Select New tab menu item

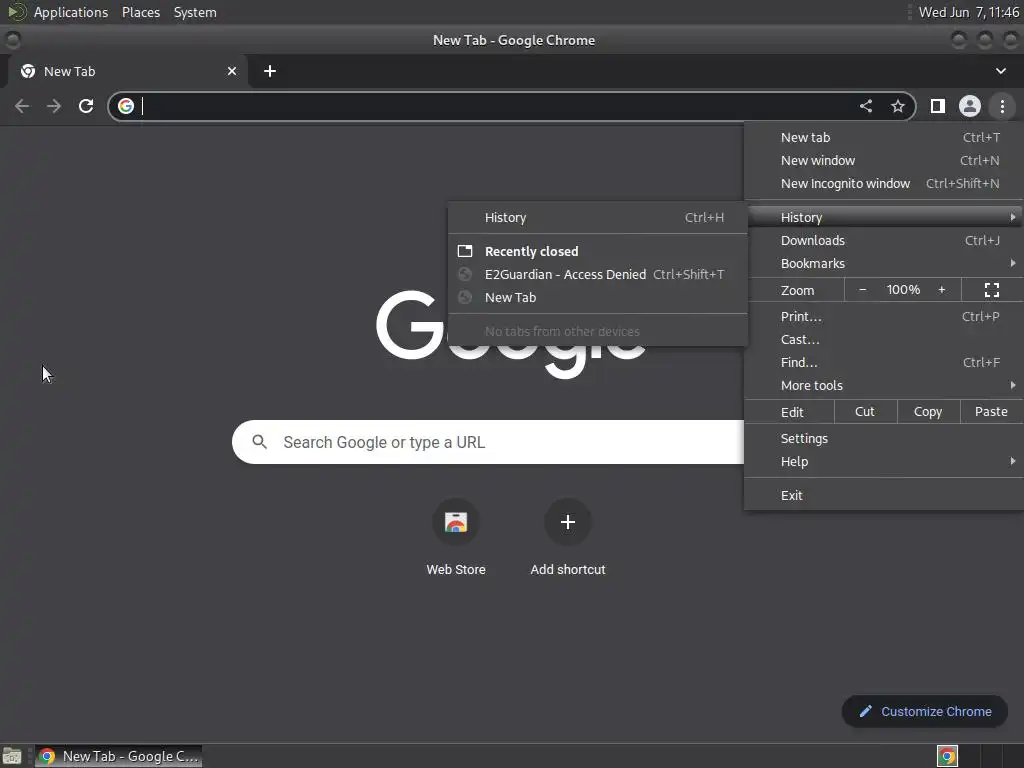884,138
